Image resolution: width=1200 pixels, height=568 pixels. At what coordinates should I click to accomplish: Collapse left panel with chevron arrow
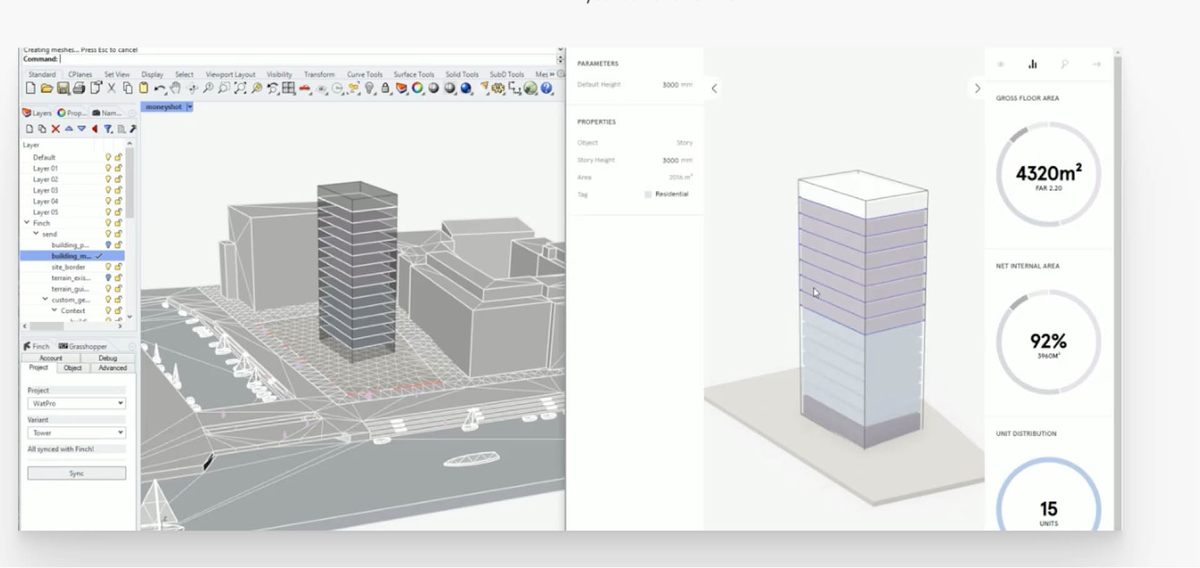click(x=714, y=88)
